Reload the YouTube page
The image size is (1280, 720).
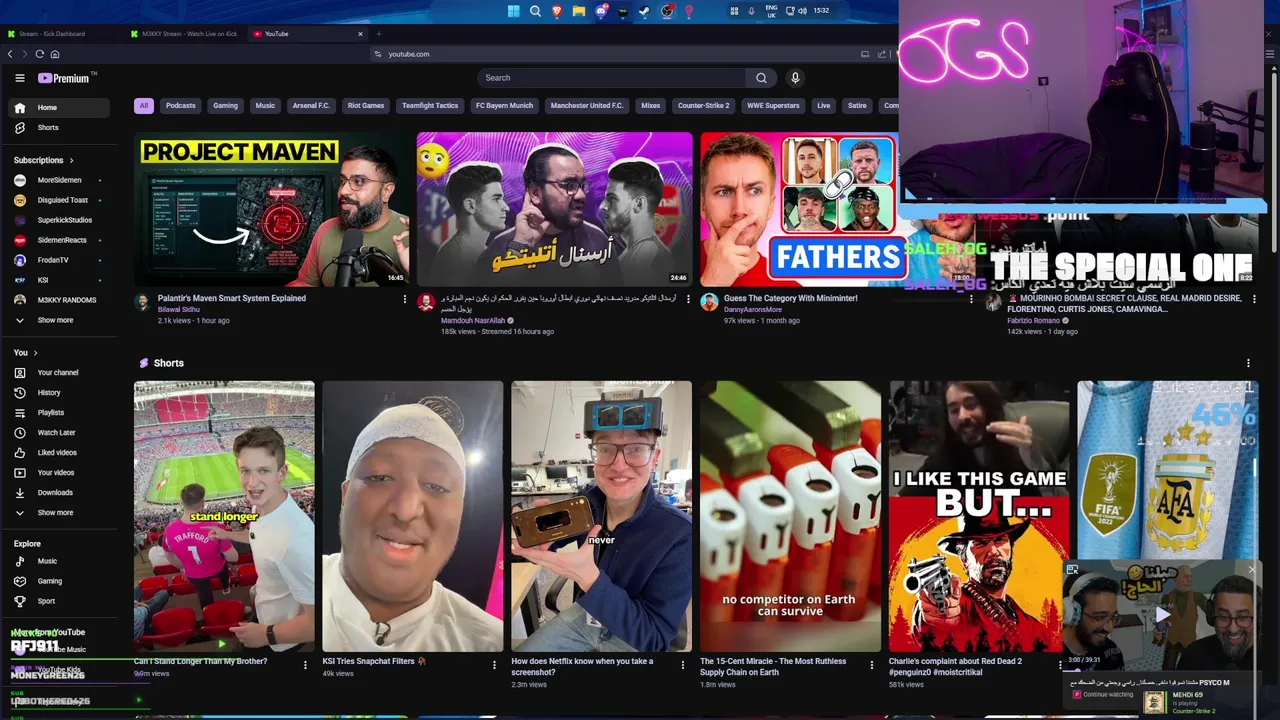[39, 54]
